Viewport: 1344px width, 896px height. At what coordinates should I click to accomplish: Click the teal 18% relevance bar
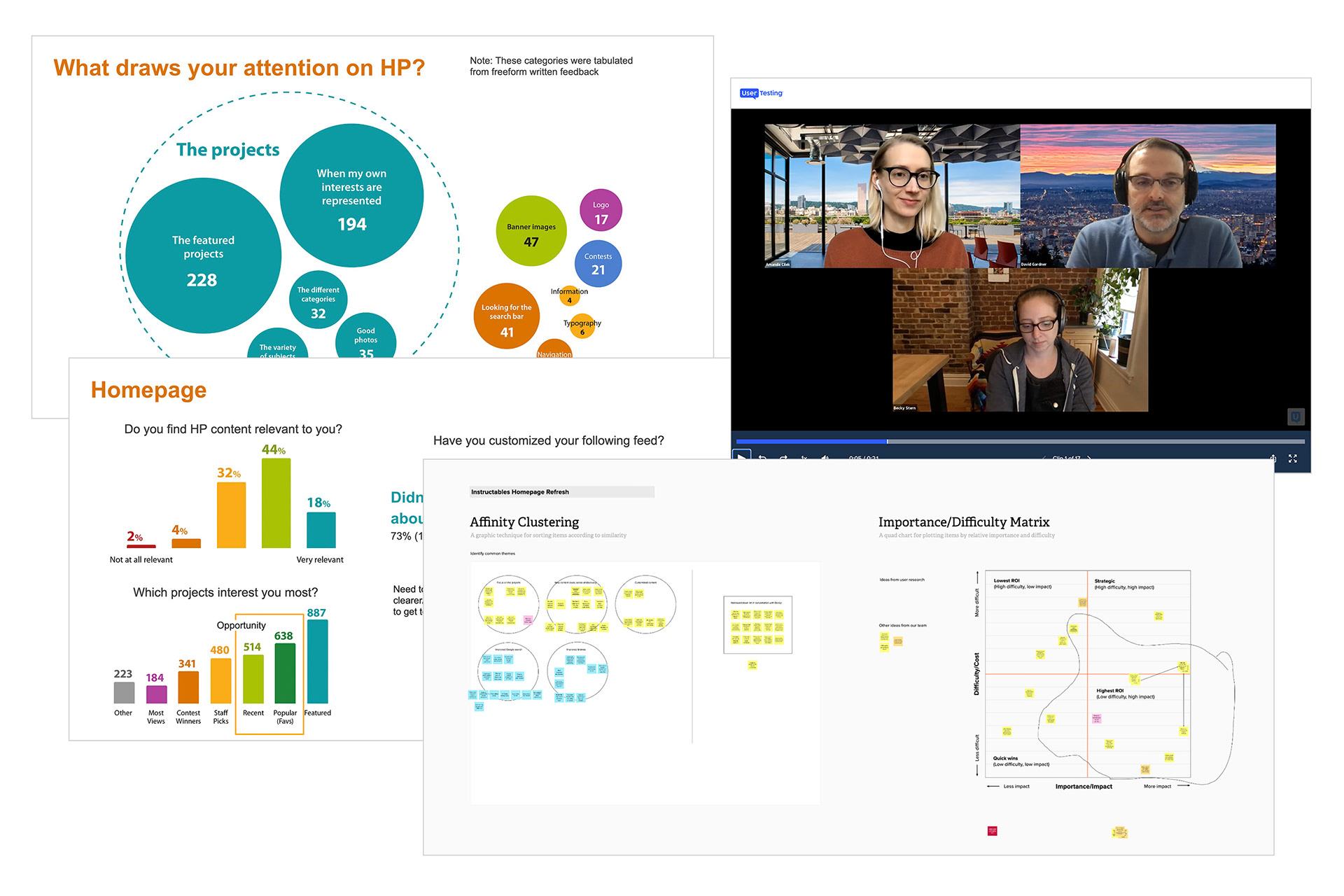[321, 530]
